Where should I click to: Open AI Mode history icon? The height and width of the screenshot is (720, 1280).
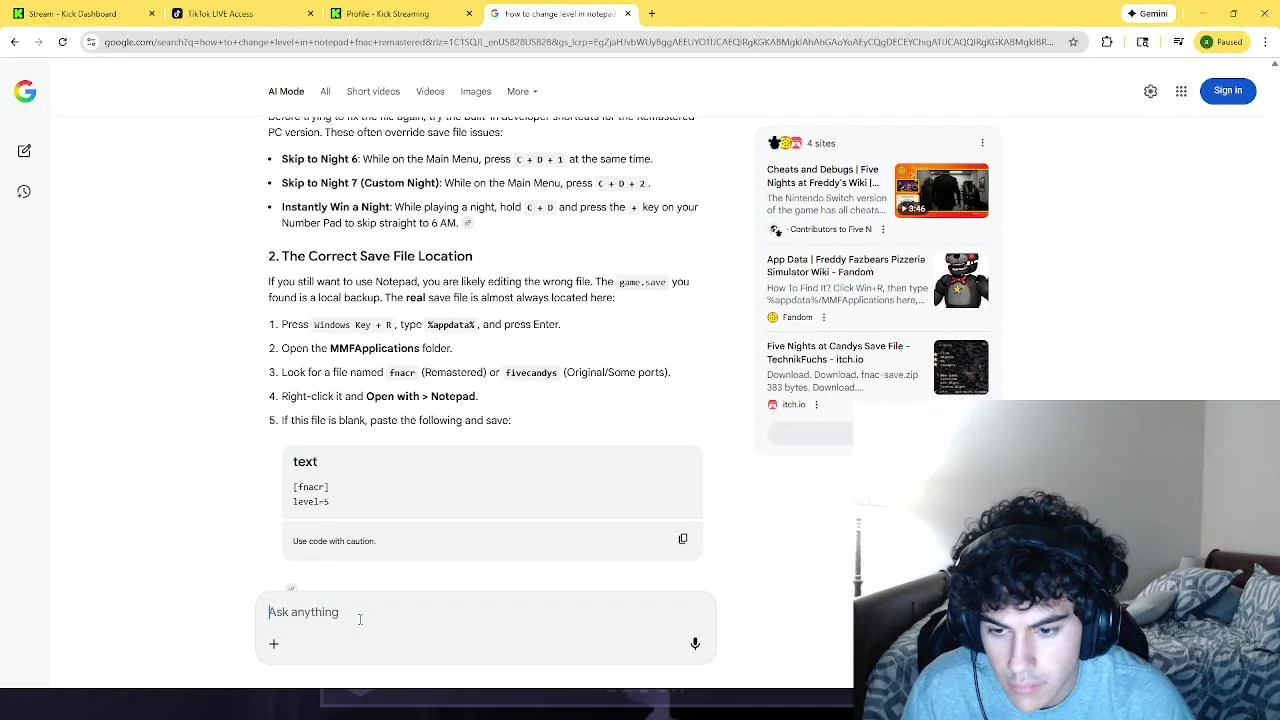(x=24, y=192)
